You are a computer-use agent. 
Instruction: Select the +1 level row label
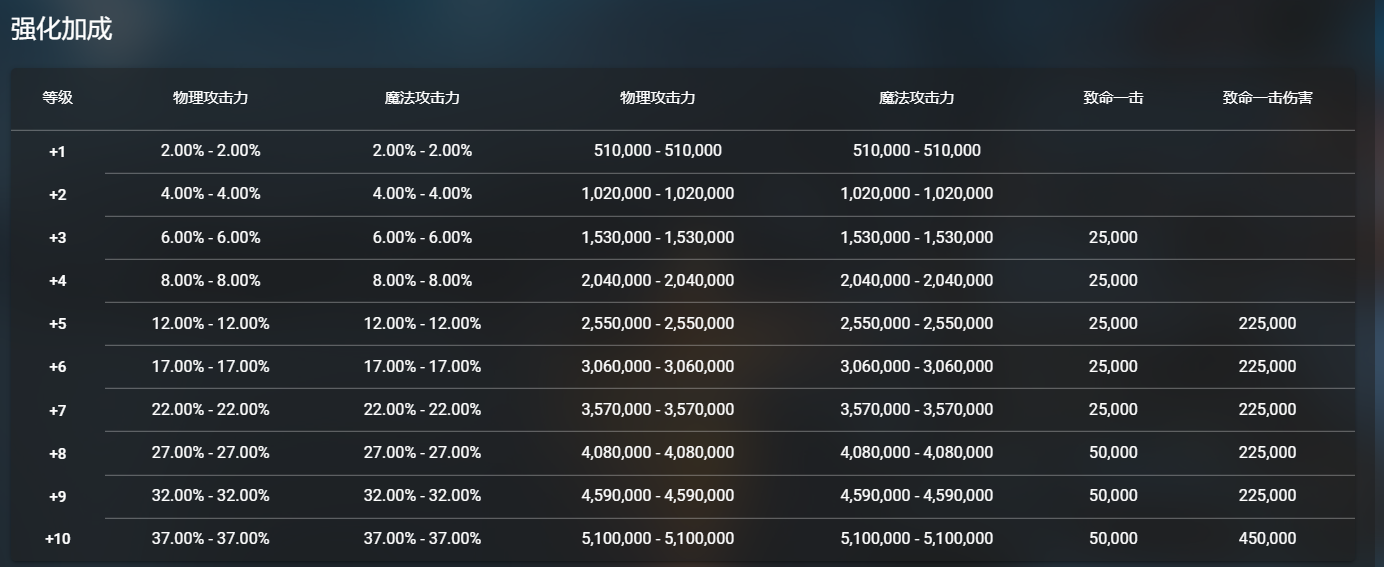point(57,152)
